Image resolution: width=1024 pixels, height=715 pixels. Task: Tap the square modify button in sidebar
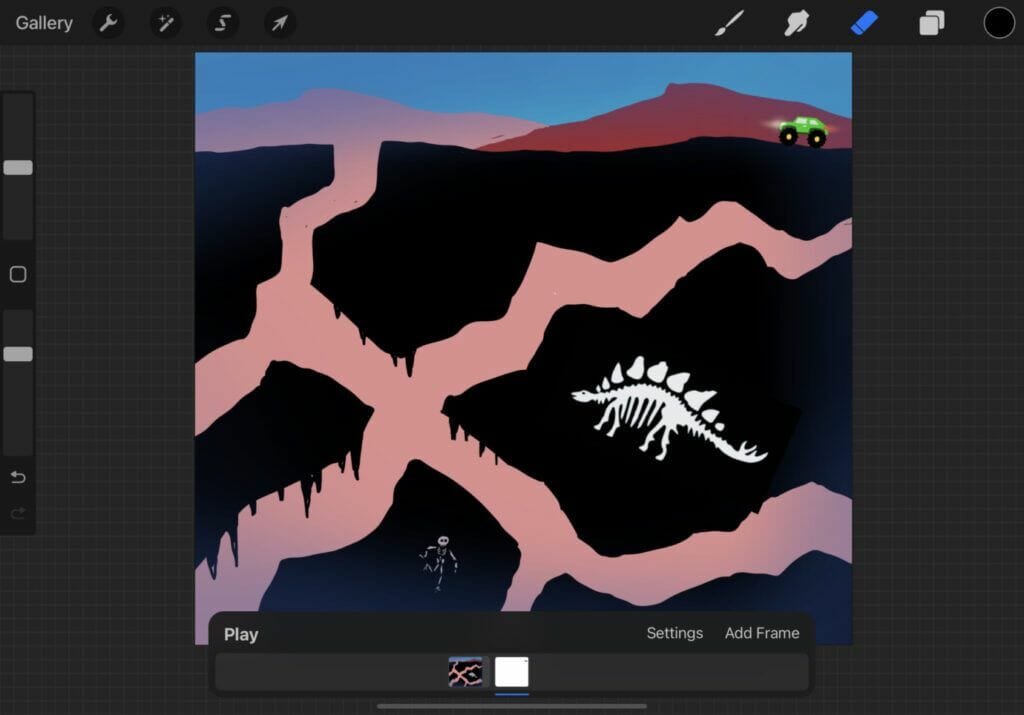tap(18, 274)
